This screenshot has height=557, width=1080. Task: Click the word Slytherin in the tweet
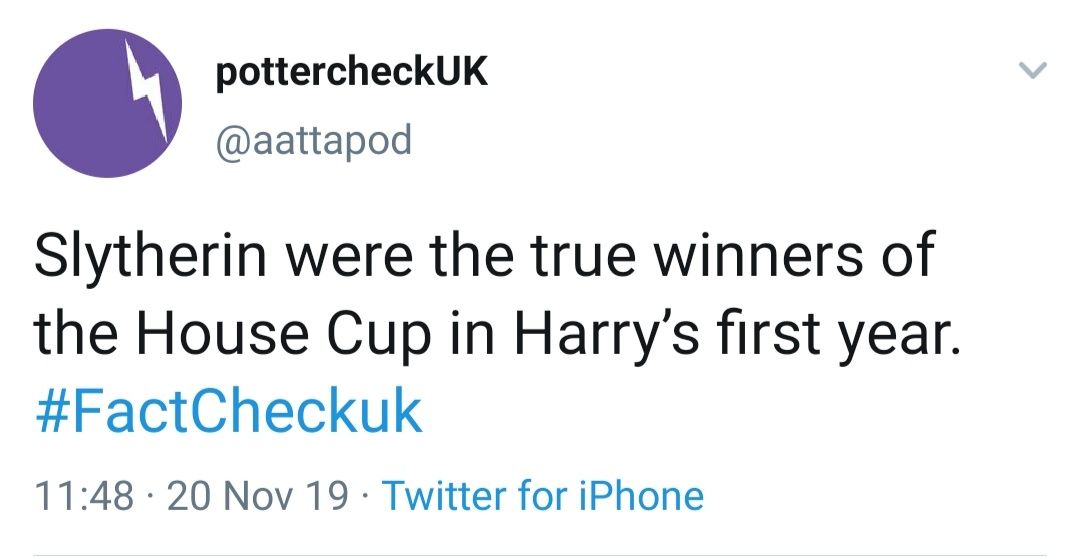point(151,256)
